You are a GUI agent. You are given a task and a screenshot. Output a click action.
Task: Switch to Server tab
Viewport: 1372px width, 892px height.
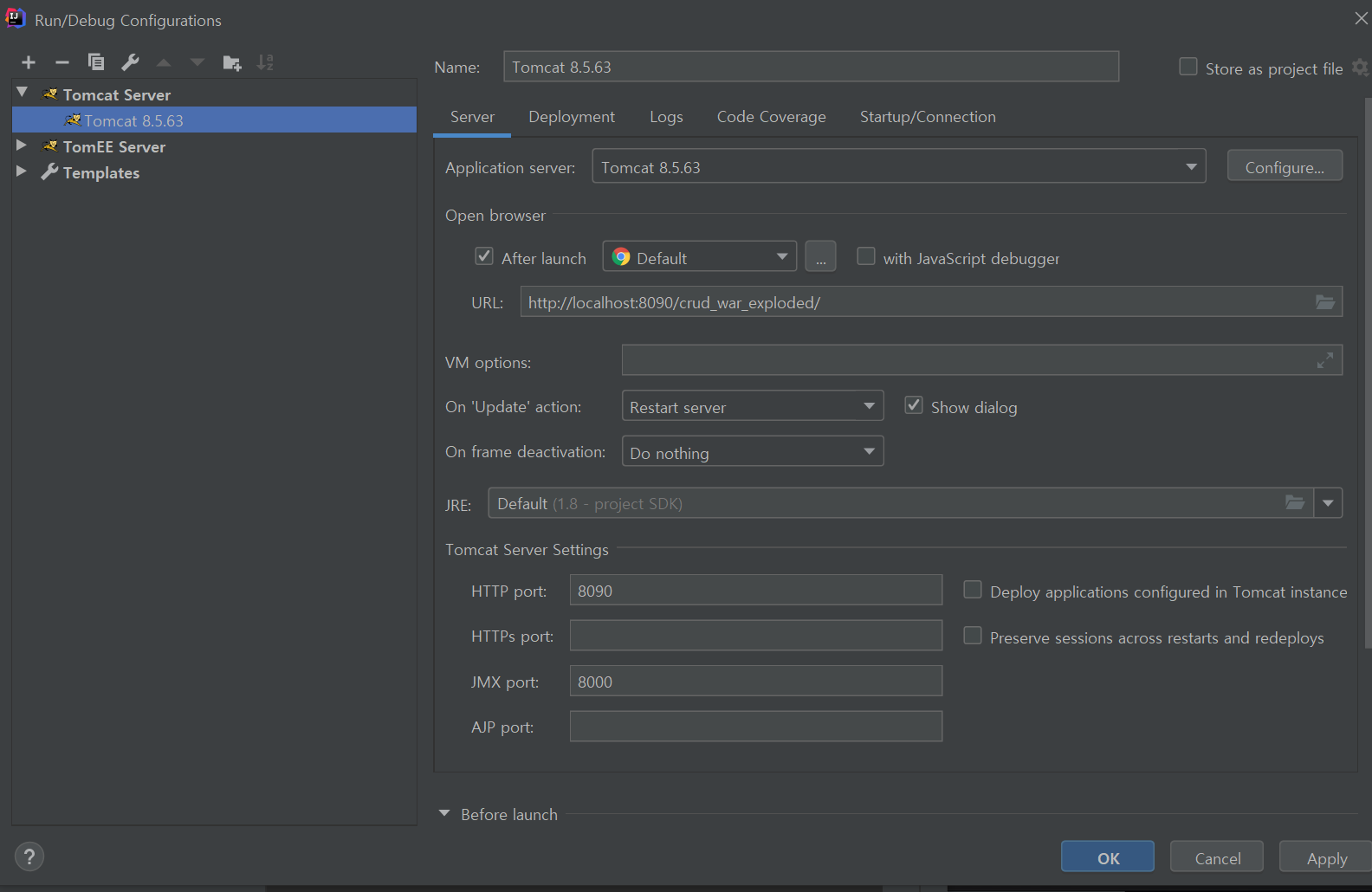point(472,117)
